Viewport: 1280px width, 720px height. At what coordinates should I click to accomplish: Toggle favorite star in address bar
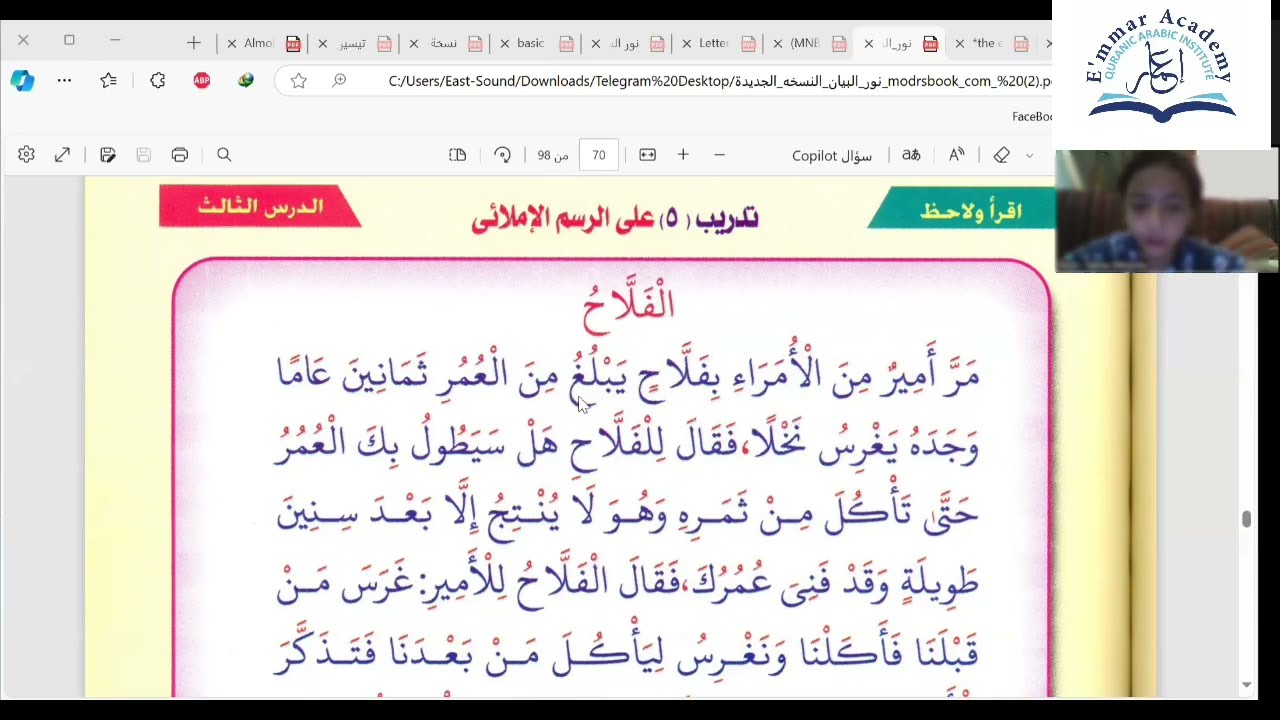point(298,81)
